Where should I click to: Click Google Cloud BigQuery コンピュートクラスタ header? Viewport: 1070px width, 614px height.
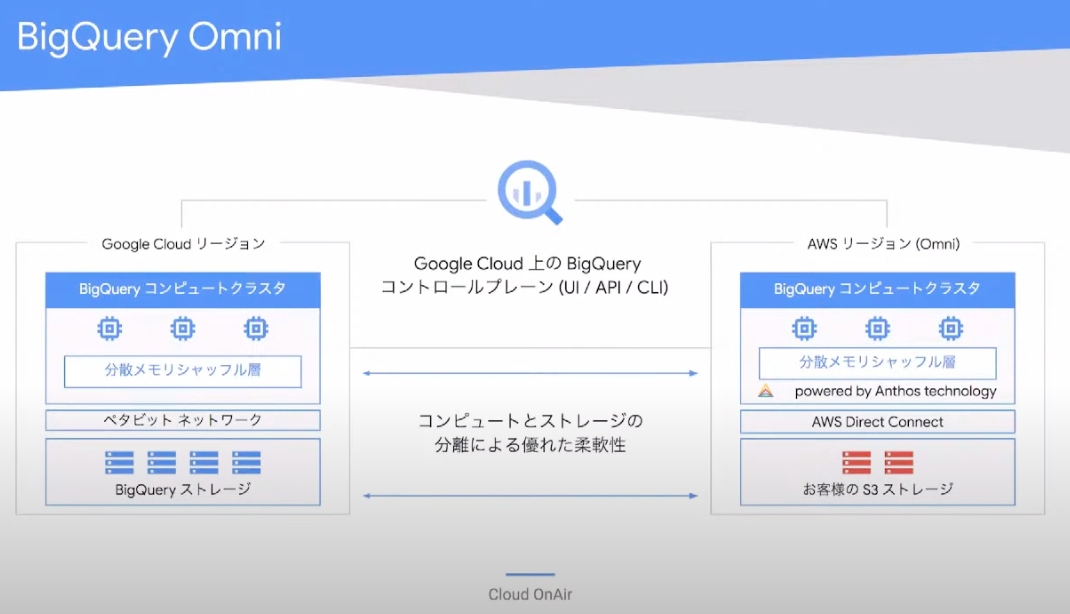tap(183, 289)
